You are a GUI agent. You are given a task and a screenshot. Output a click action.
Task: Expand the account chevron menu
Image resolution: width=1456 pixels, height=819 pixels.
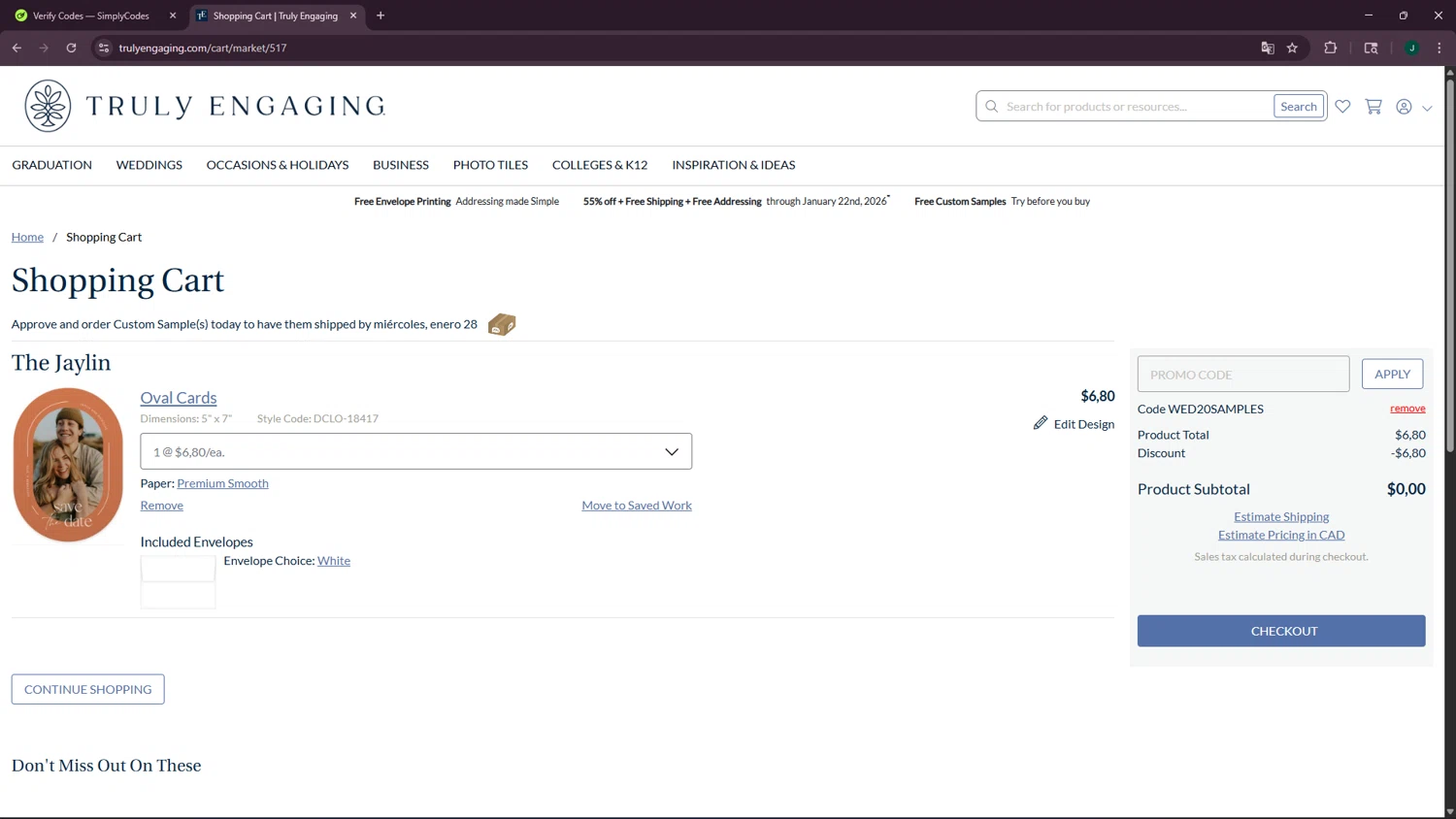pyautogui.click(x=1427, y=108)
